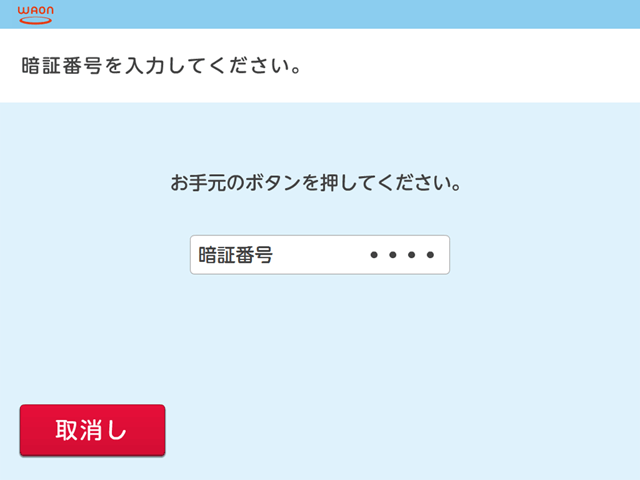Click the heading 暗証番号を入力してください
640x480 pixels.
(x=162, y=66)
